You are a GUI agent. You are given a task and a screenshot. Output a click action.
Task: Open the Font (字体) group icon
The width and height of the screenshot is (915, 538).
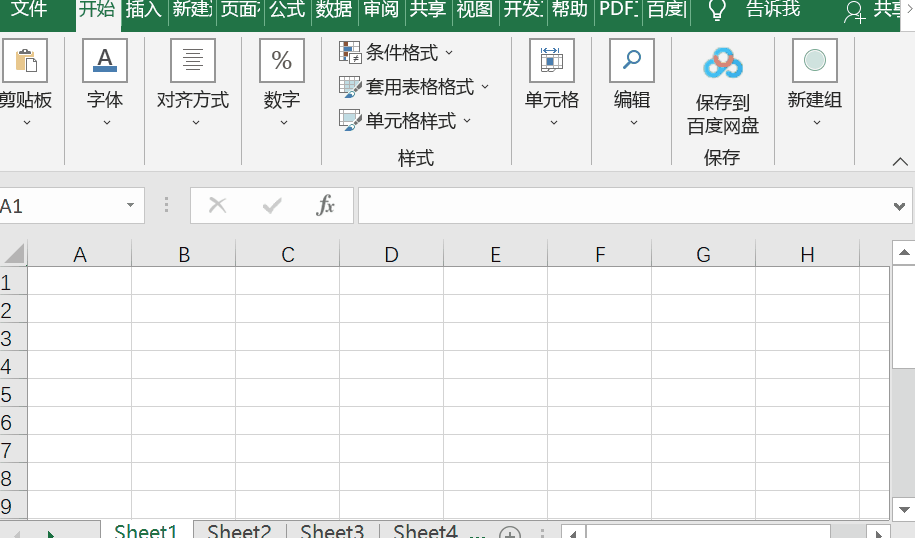(x=105, y=61)
